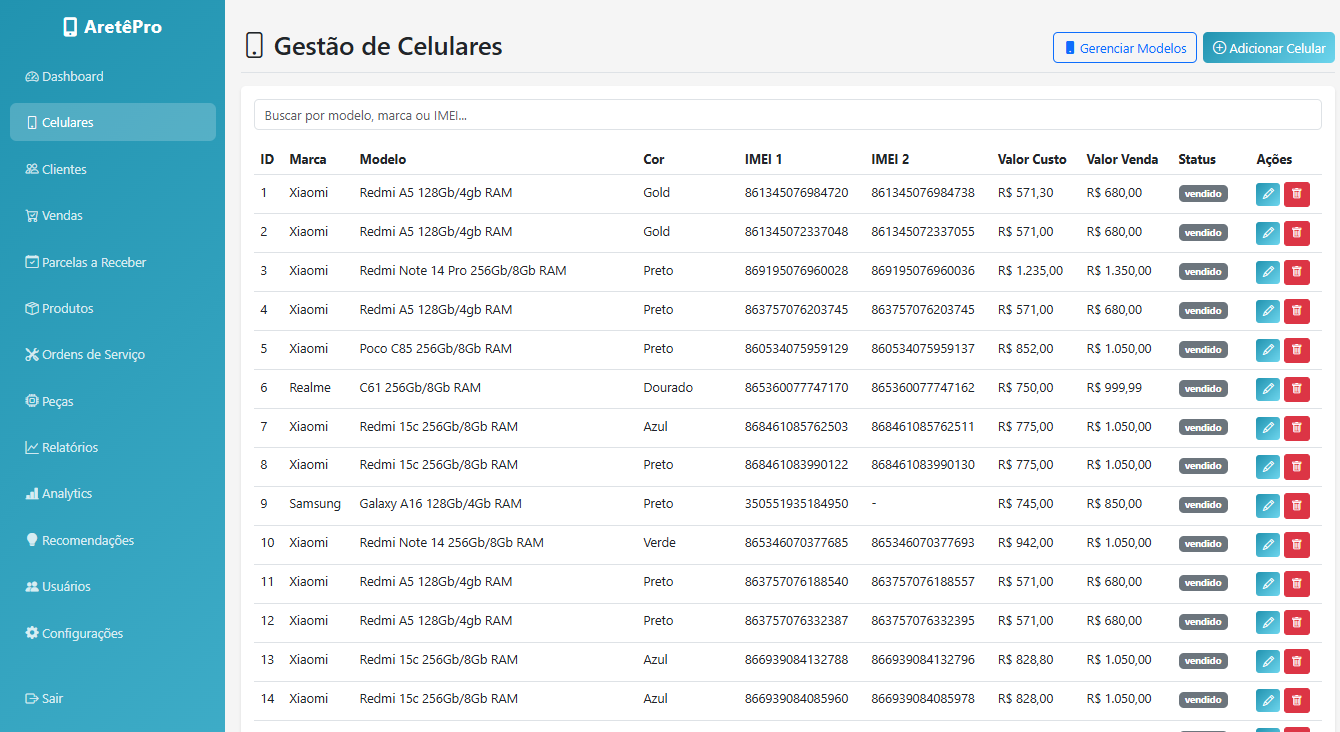Viewport: 1340px width, 732px height.
Task: Click the Gerenciar Modelos button
Action: tap(1124, 47)
